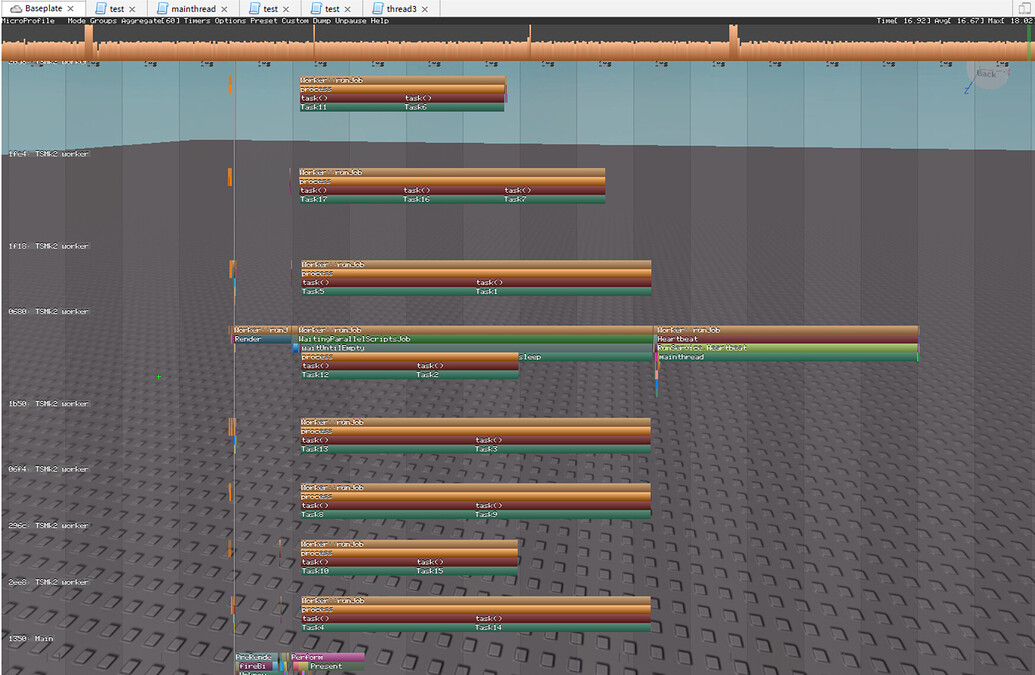The image size is (1035, 675).
Task: Switch to the Baseplate tab
Action: (43, 9)
